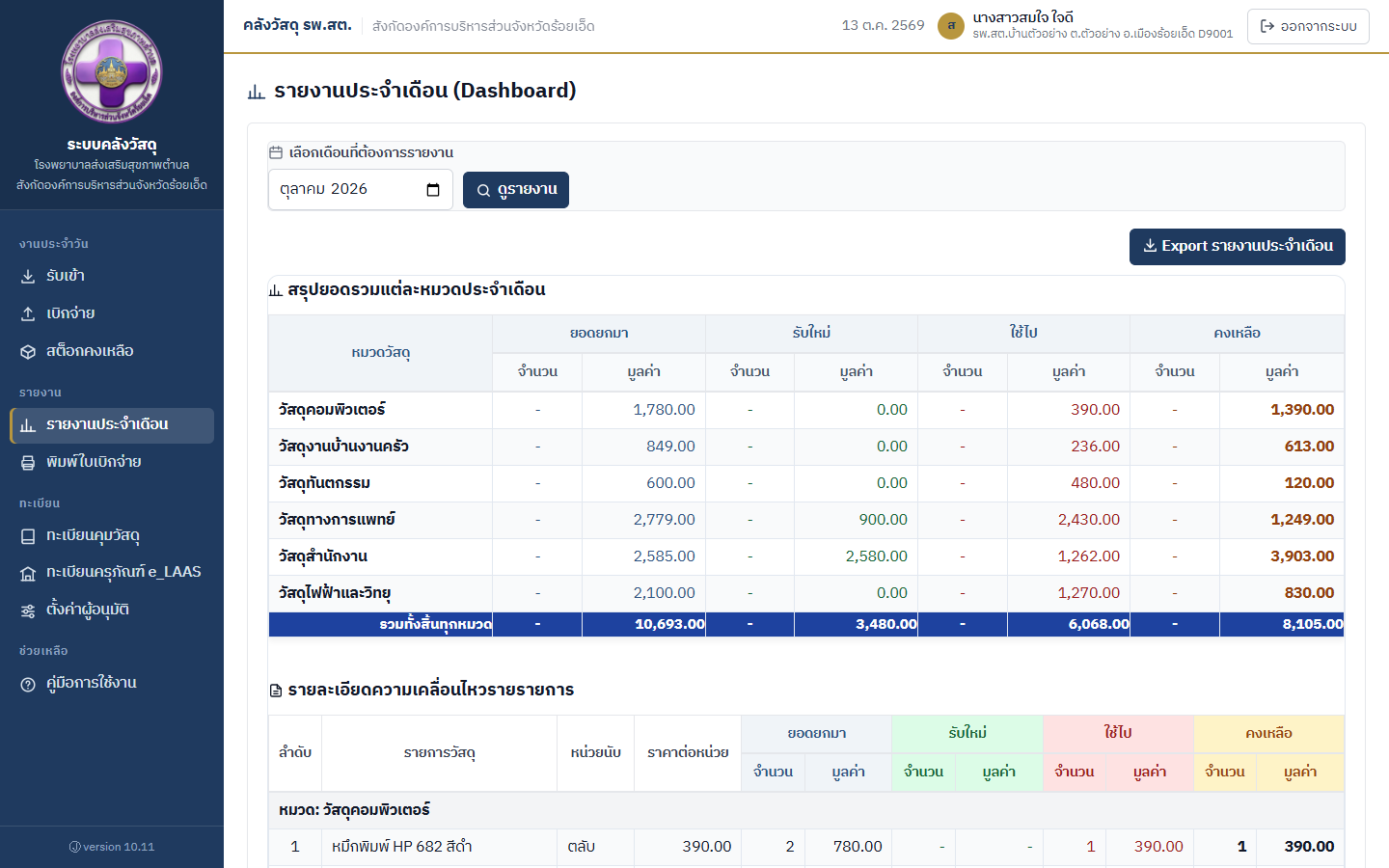
Task: Click remaining value 3,903.00 for วัสดุสำนักงาน
Action: click(x=1302, y=556)
